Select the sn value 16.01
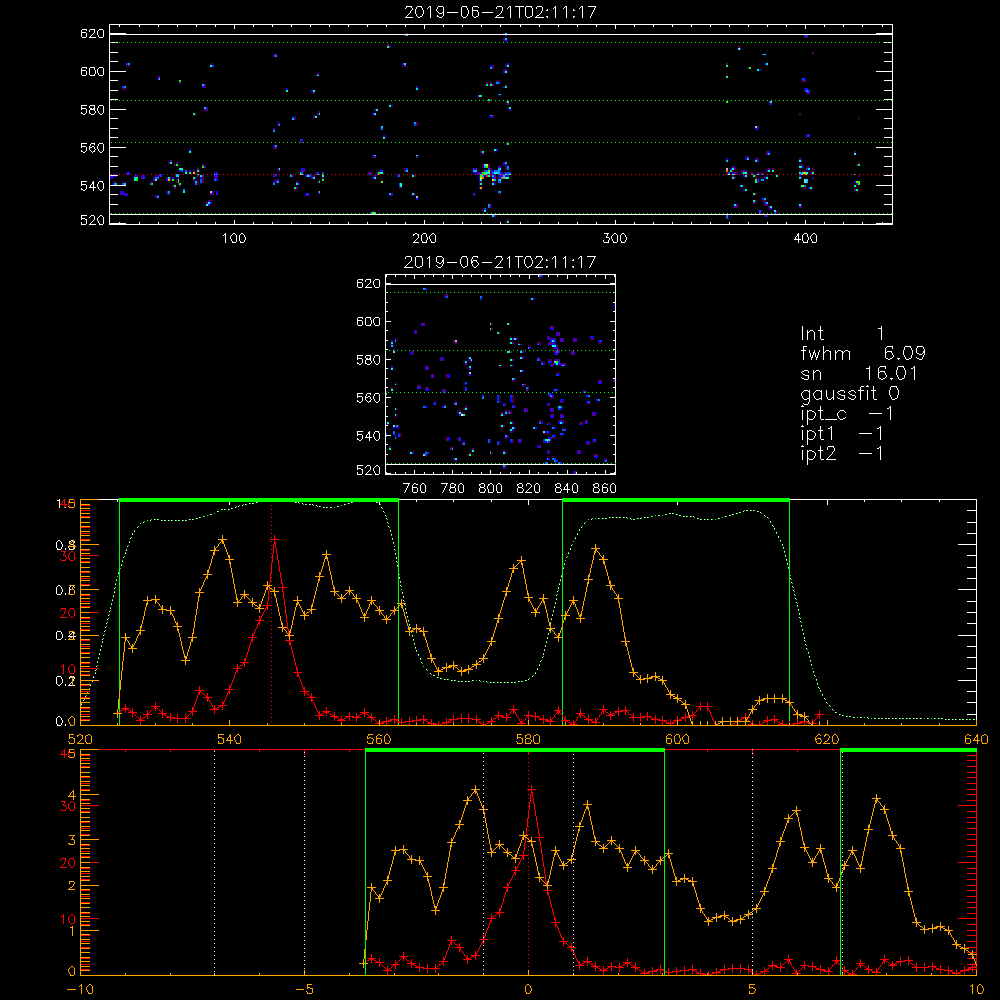The image size is (1000, 1000). point(890,373)
